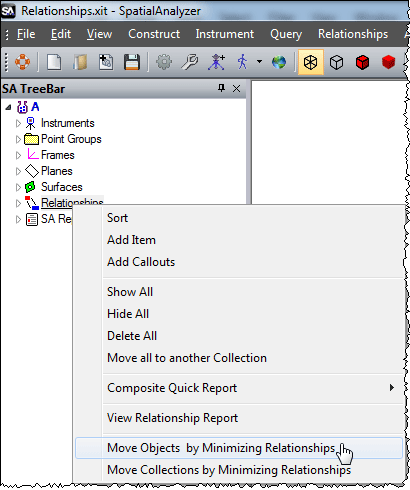Select the Point Groups label in tree
Screen dimensions: 410x490
tap(71, 139)
